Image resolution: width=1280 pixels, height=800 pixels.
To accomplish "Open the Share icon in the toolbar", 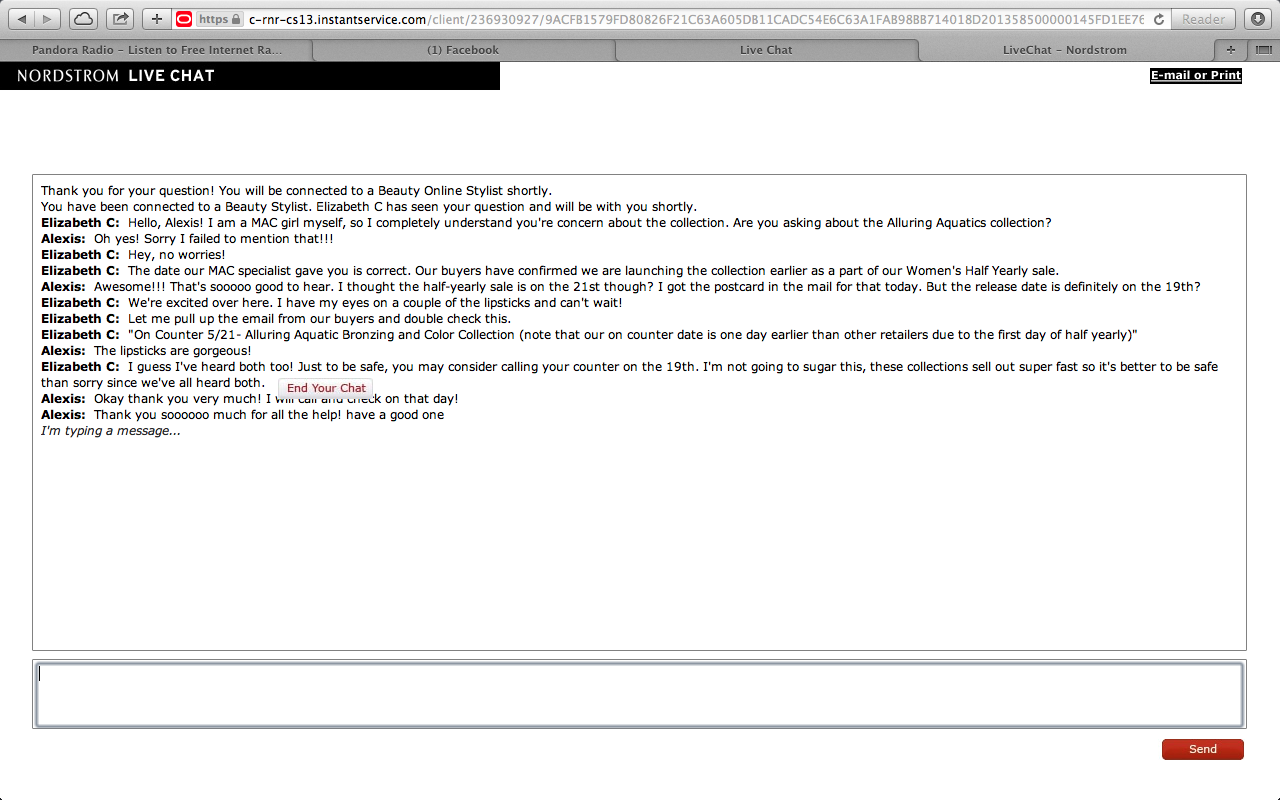I will tap(120, 19).
